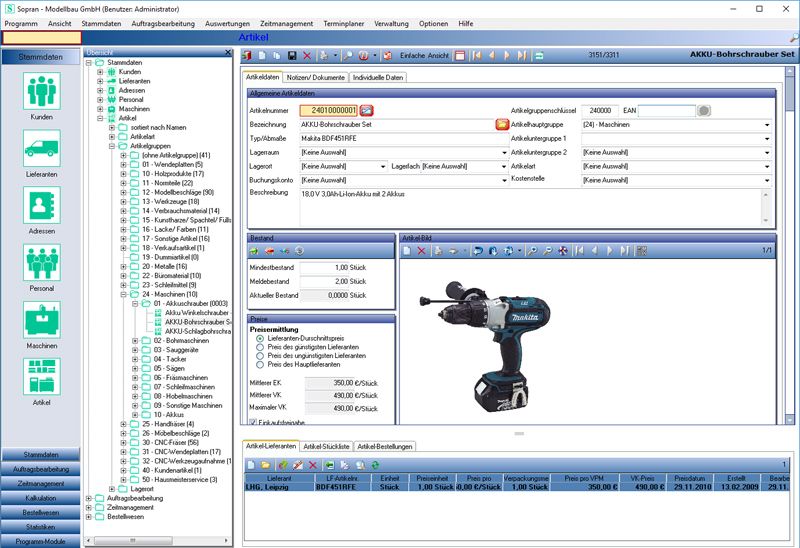Add a new supplier entry in Artikel-Lieferanten
The image size is (800, 548).
click(251, 465)
